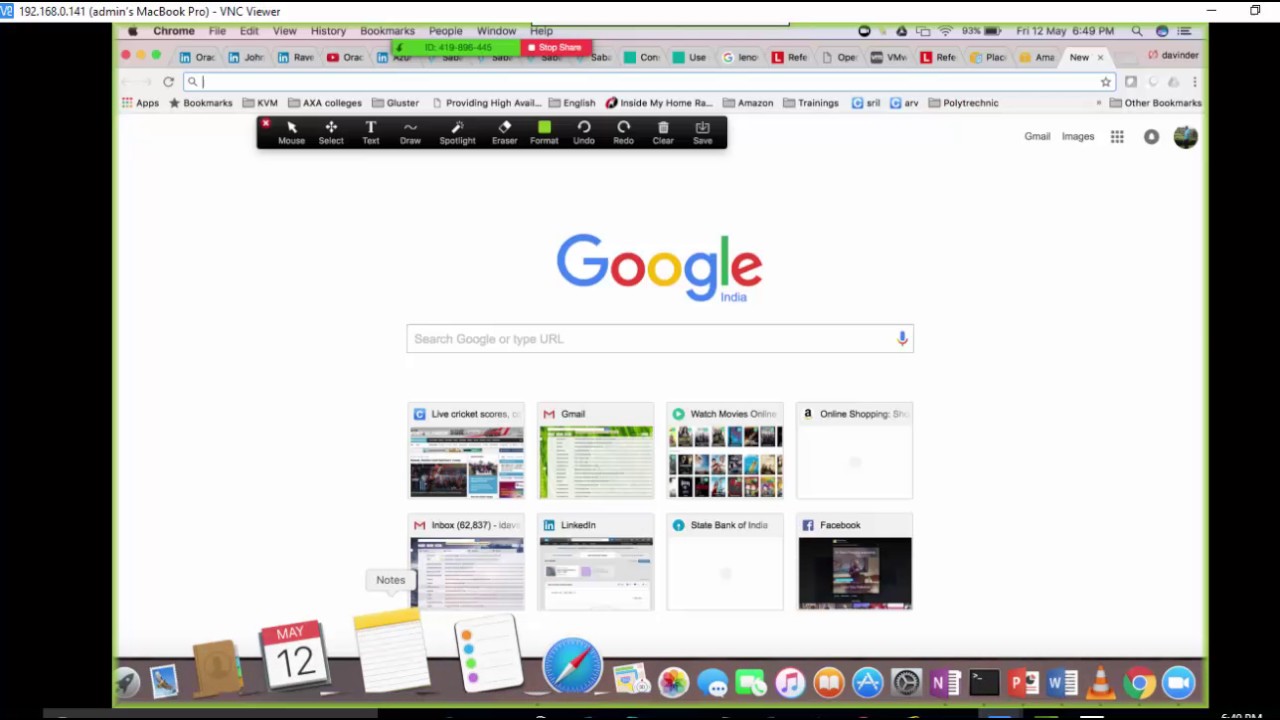Open the Chrome File menu
This screenshot has width=1280, height=720.
coord(217,31)
